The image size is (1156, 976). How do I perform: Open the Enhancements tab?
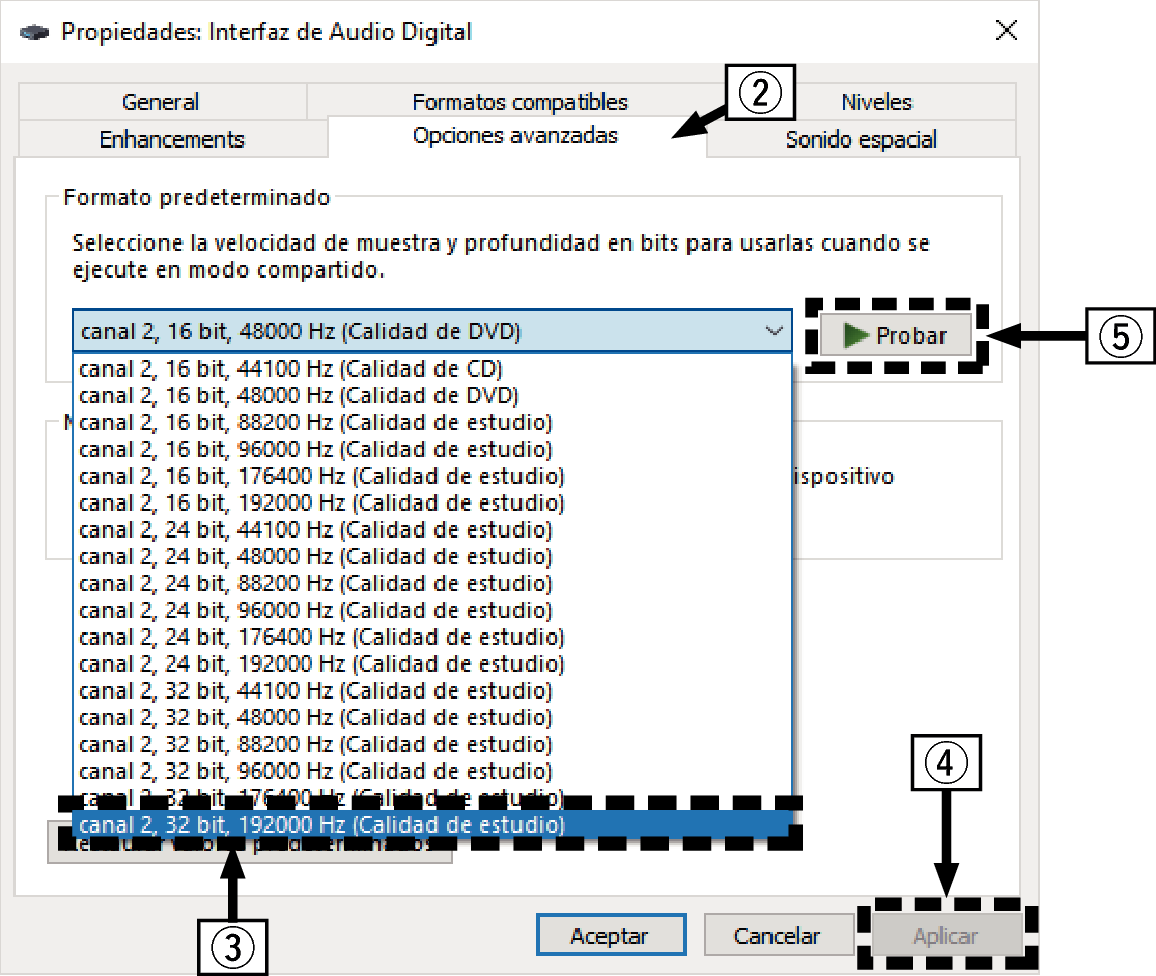point(171,140)
